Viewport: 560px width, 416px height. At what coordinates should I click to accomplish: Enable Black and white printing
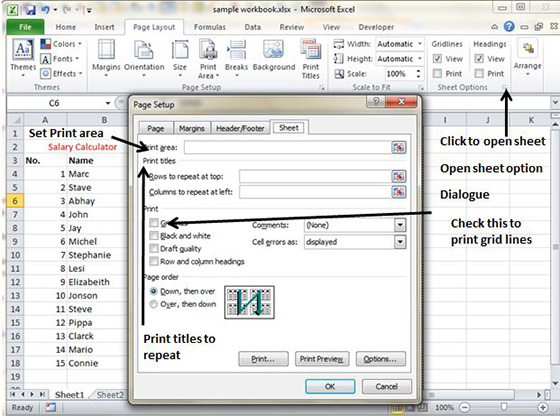pyautogui.click(x=154, y=236)
